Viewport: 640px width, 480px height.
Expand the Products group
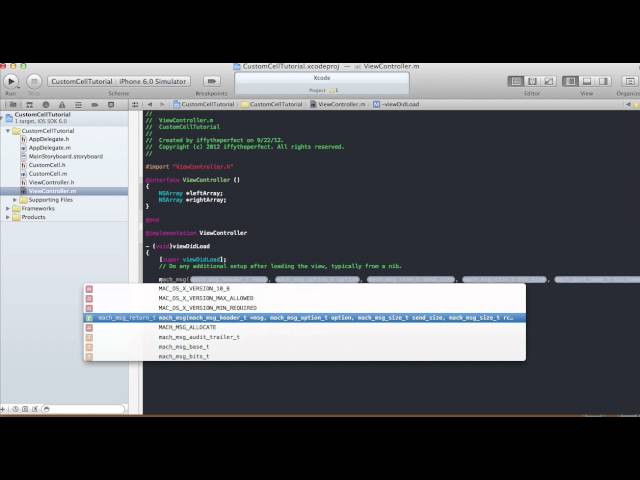[x=8, y=217]
